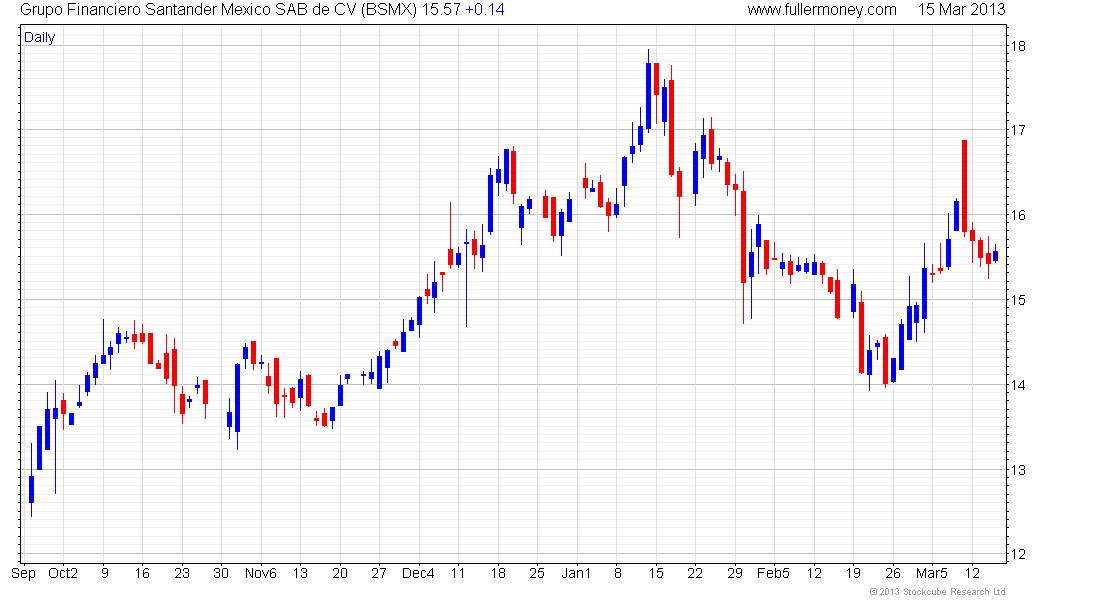Click the y-axis label 17
Viewport: 1100px width, 600px height.
pyautogui.click(x=1018, y=131)
